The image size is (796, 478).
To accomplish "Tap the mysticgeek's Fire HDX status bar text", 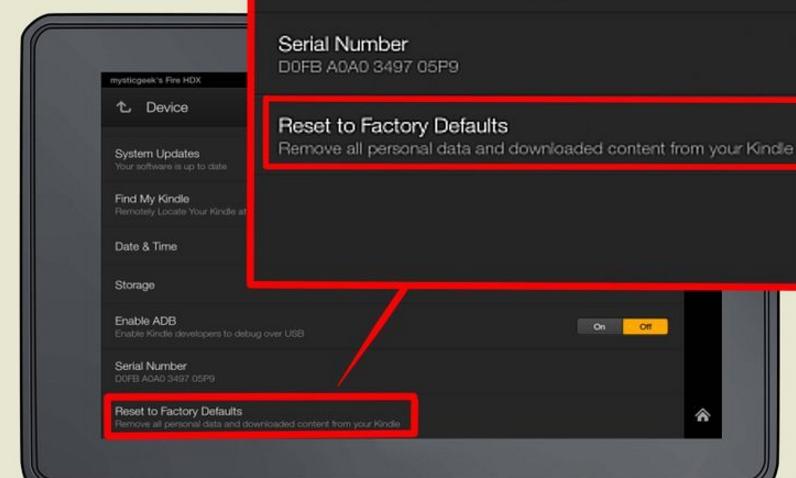I will 155,80.
